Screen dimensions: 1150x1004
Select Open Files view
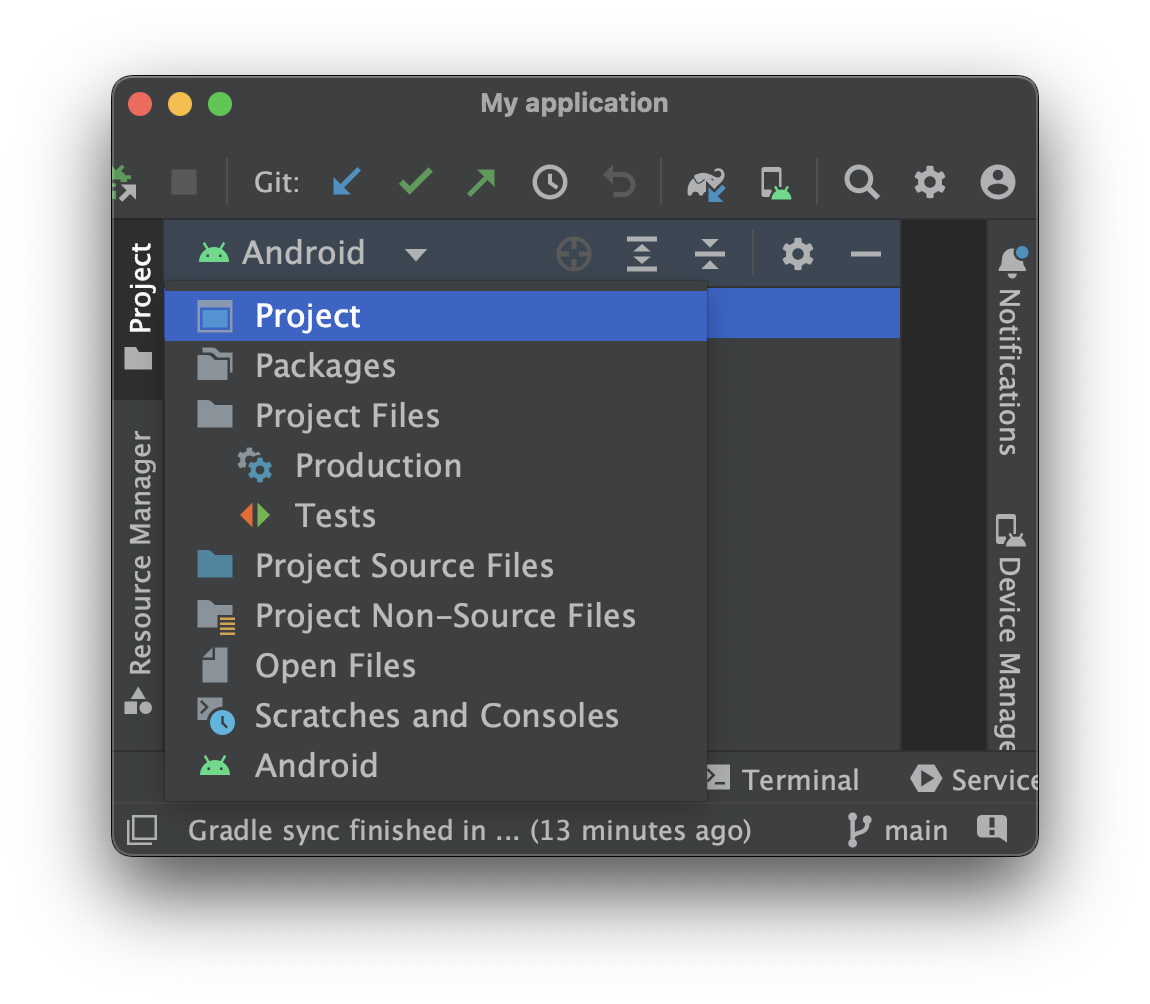(x=436, y=665)
